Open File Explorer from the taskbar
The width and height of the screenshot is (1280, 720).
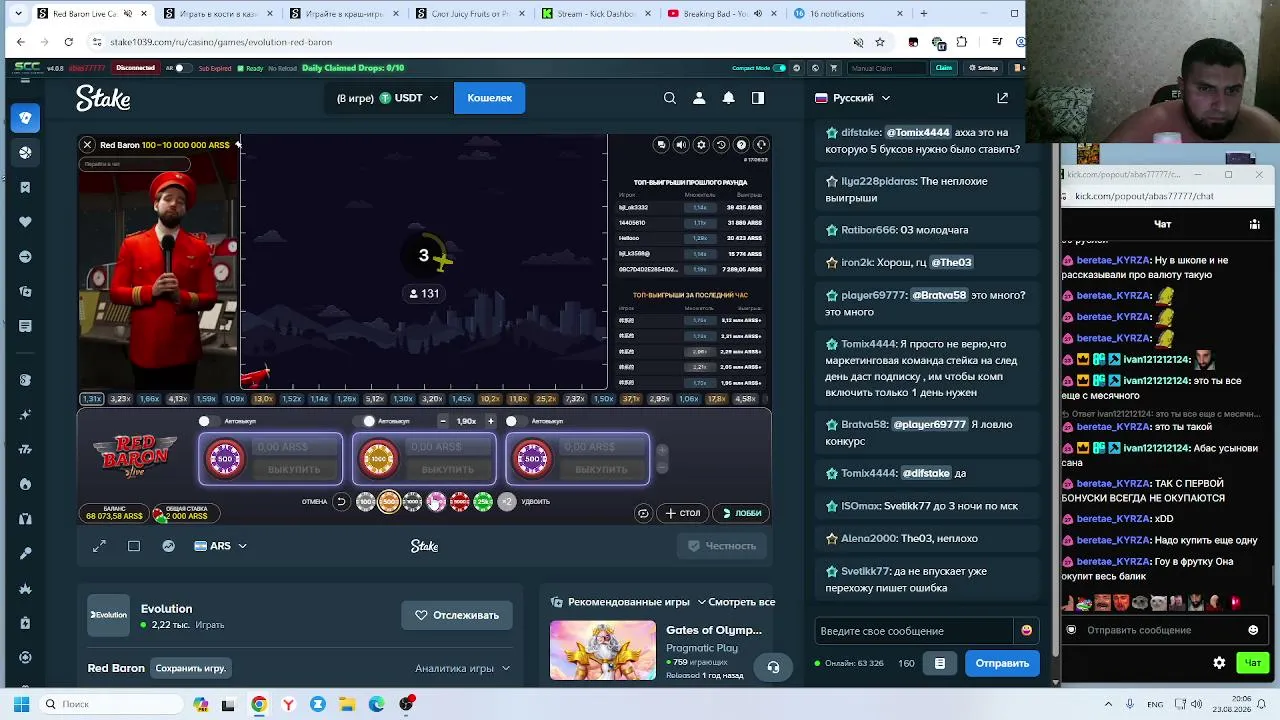coord(347,704)
